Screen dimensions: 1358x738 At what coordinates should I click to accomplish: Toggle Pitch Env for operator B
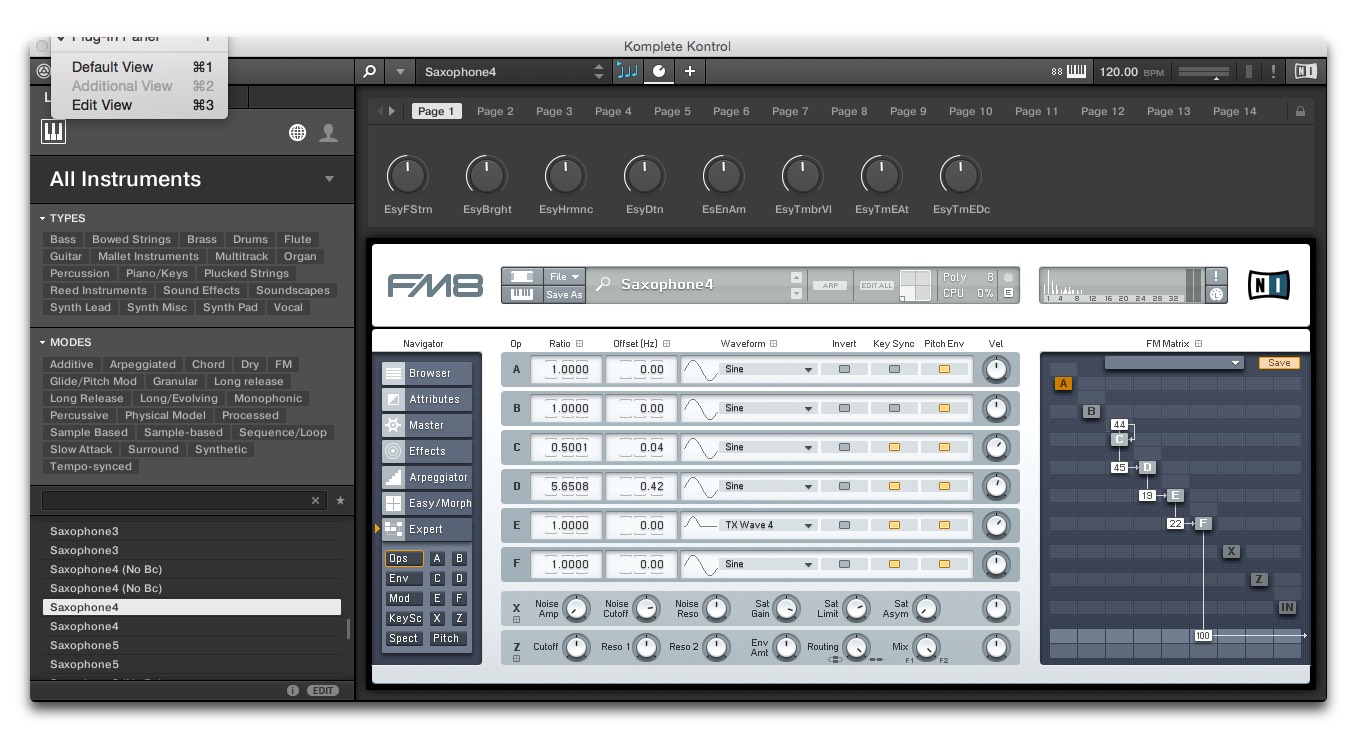(945, 408)
